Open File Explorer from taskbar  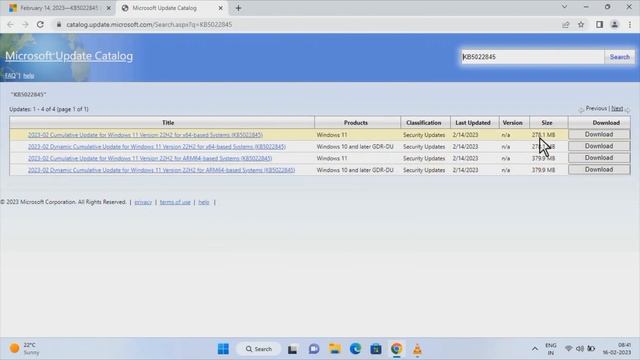click(335, 349)
